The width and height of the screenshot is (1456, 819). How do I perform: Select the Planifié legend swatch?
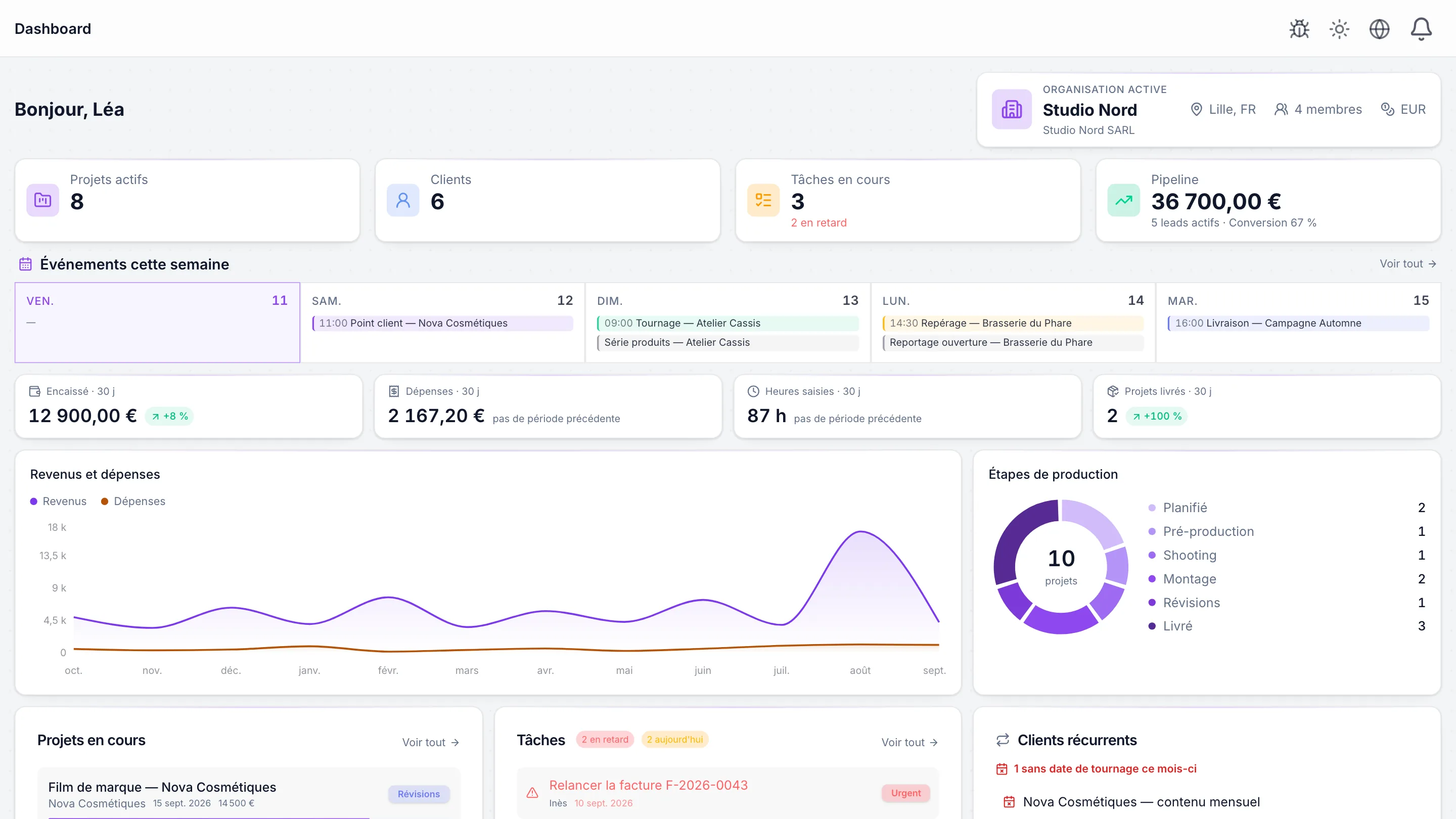[x=1152, y=508]
